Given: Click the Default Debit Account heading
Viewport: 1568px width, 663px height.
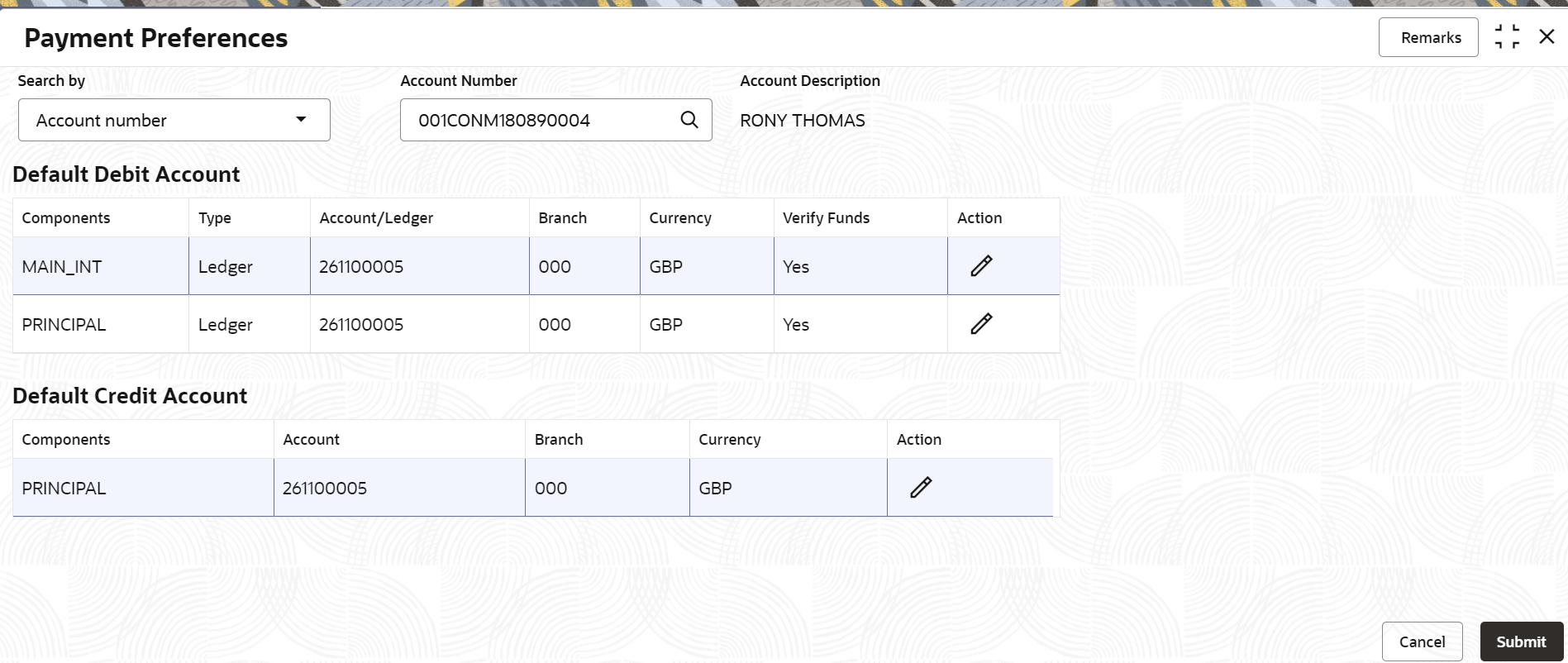Looking at the screenshot, I should pyautogui.click(x=126, y=174).
